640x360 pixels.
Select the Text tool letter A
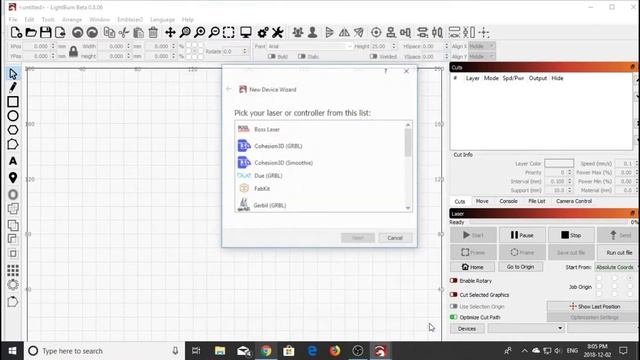[13, 161]
